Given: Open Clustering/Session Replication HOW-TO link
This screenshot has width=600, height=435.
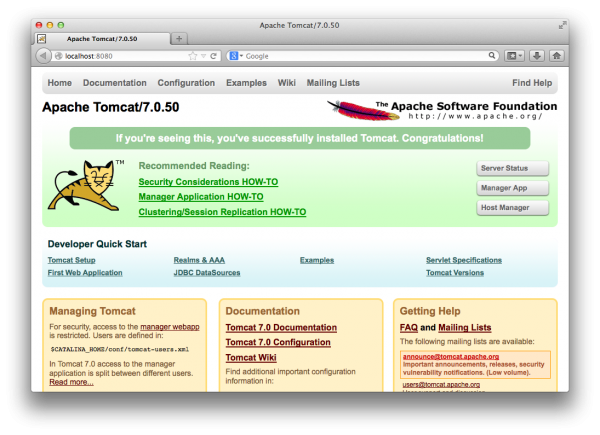Looking at the screenshot, I should coord(222,212).
